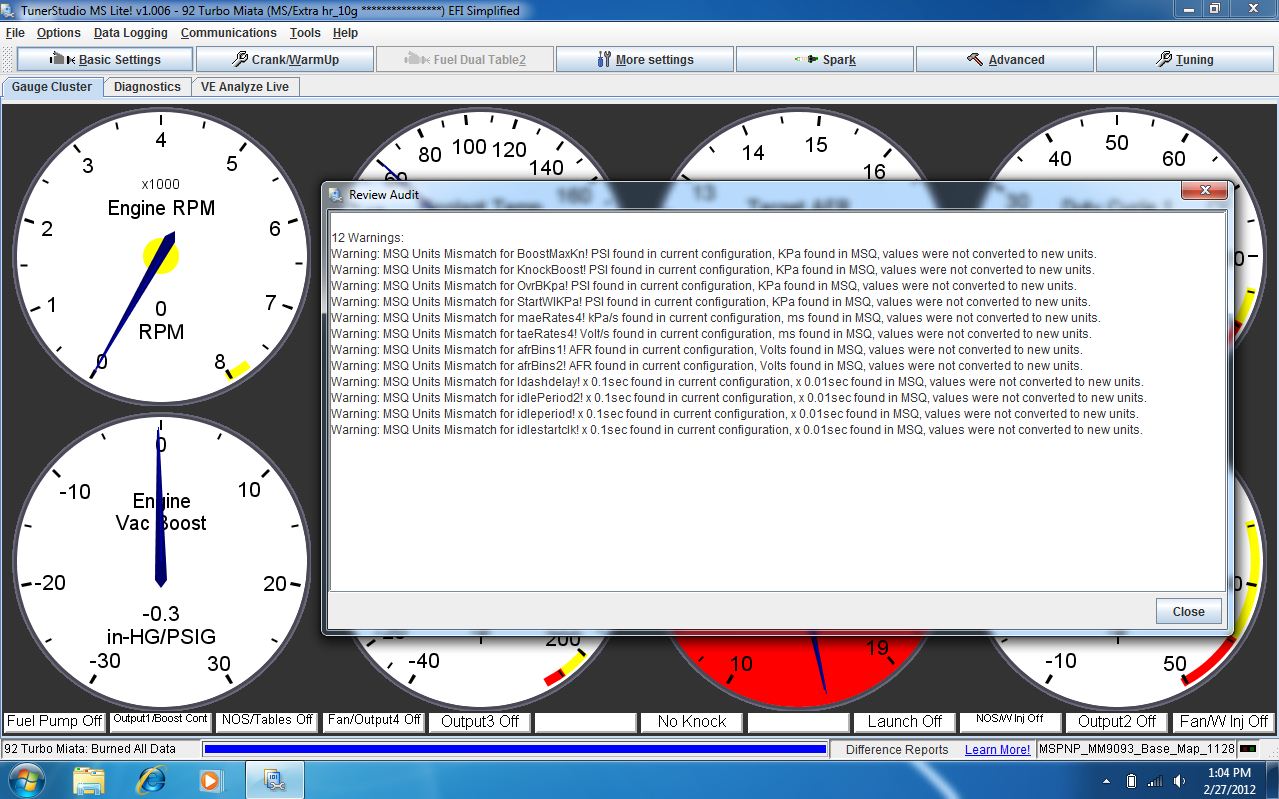Image resolution: width=1279 pixels, height=799 pixels.
Task: Open Basic Settings toolbar button
Action: 105,60
